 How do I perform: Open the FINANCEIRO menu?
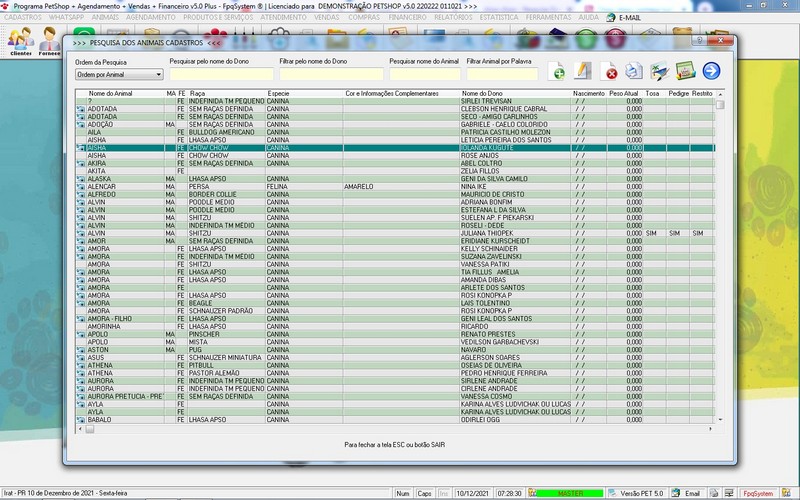click(407, 17)
